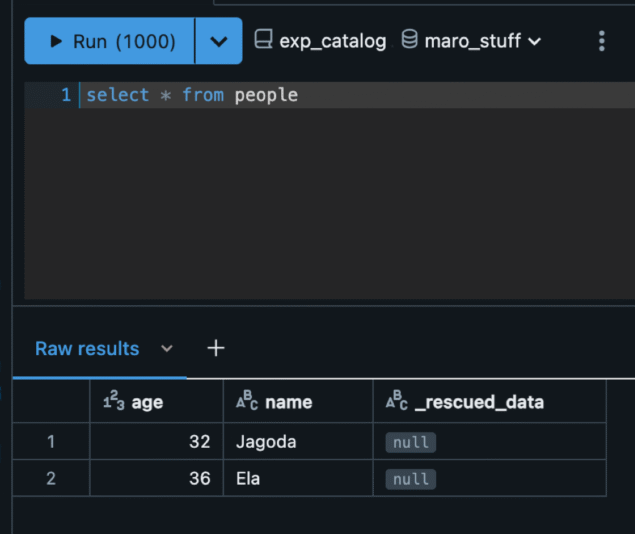635x534 pixels.
Task: Select the age column header
Action: pos(147,402)
